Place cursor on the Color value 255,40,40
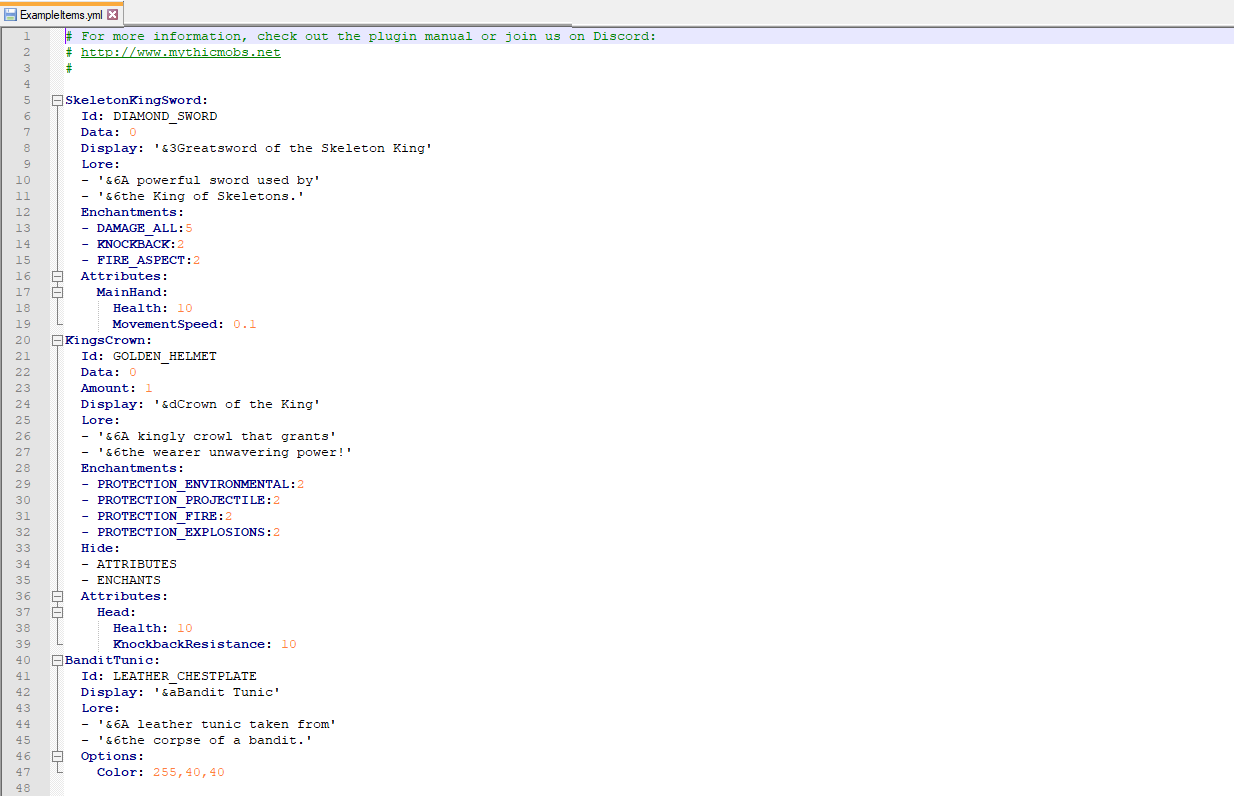The image size is (1234, 796). point(188,772)
